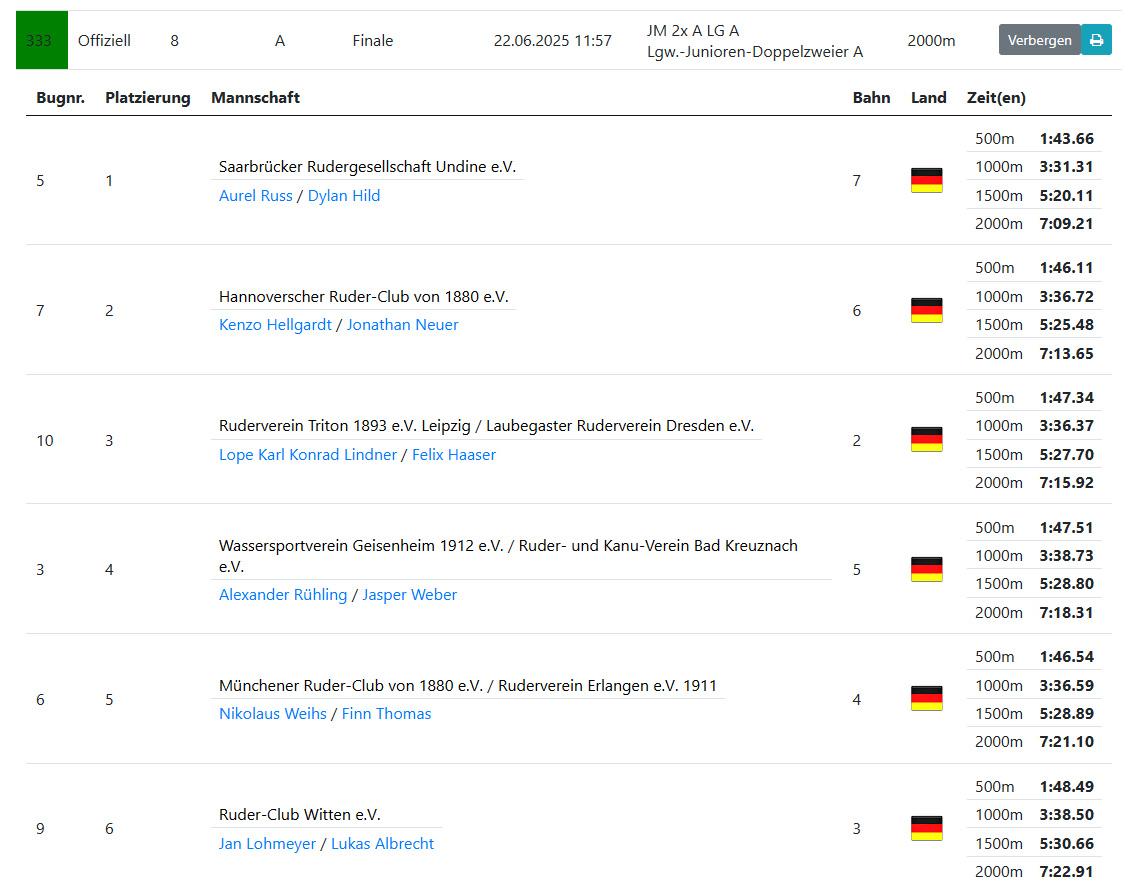Click the German flag in Münchener Ruder-Club row
Viewport: 1135px width, 896px height.
927,699
